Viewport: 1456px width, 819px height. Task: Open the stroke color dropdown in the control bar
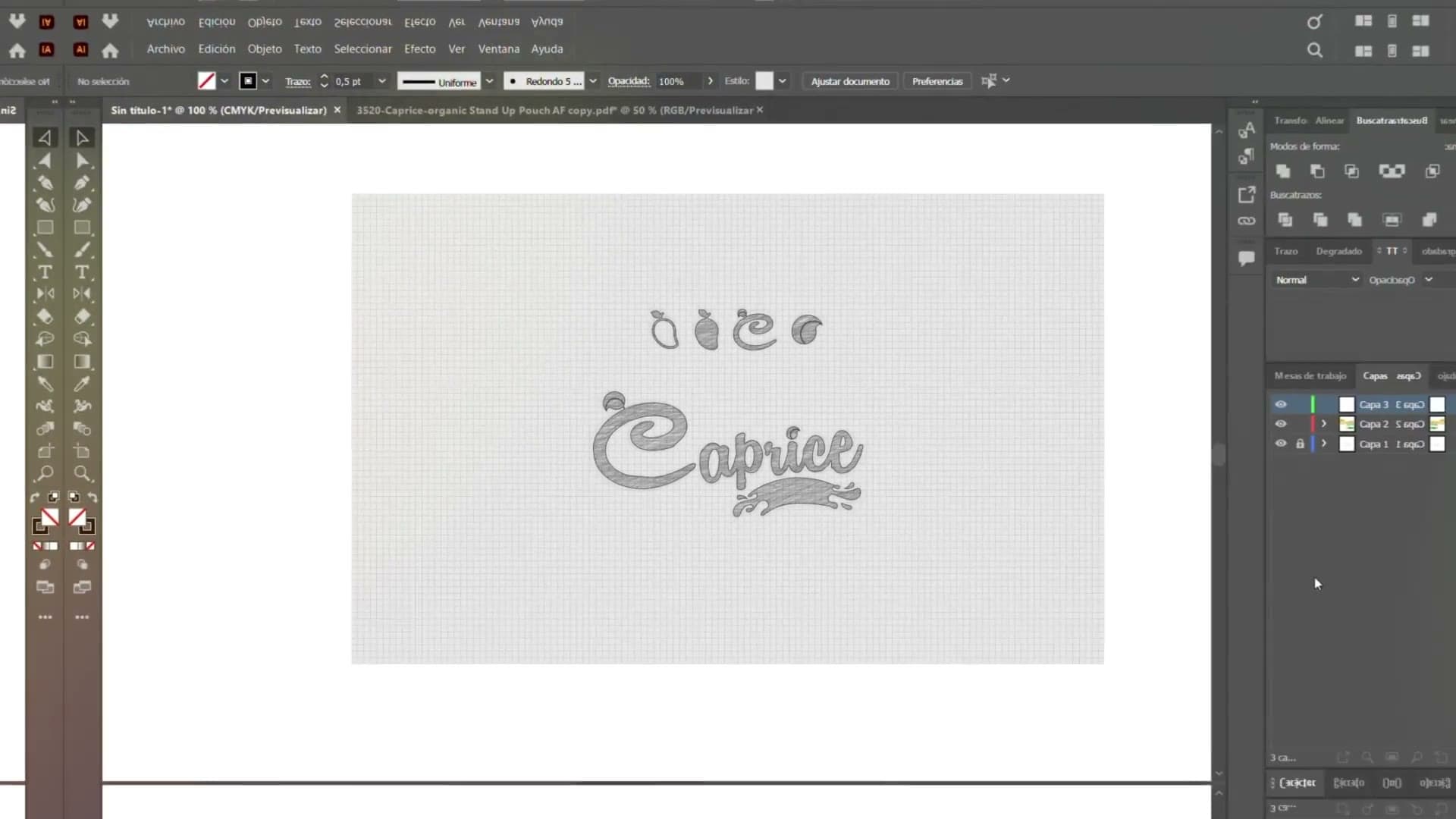[x=265, y=81]
